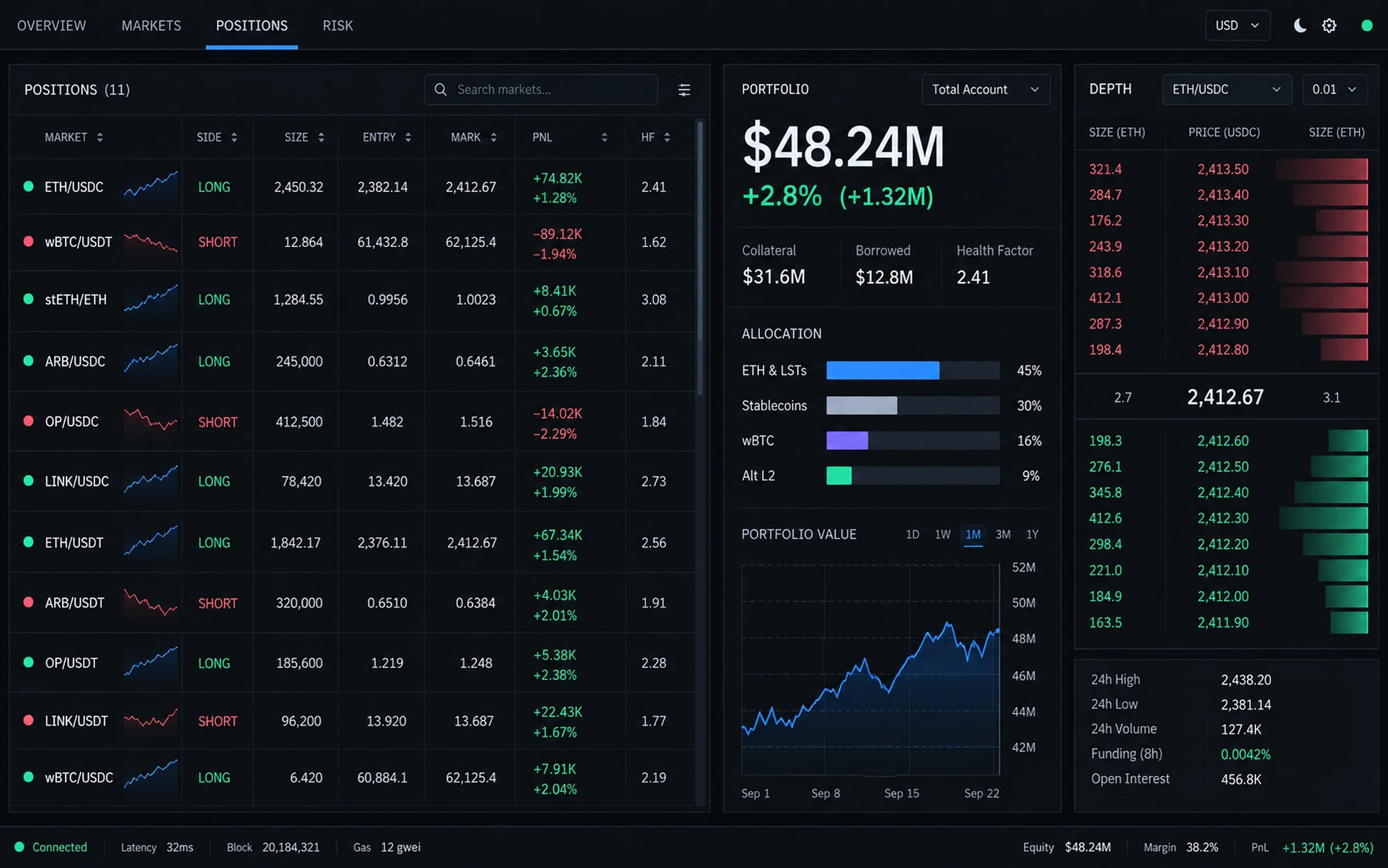Click the 24h High value 2,438.20
The image size is (1388, 868).
1246,679
